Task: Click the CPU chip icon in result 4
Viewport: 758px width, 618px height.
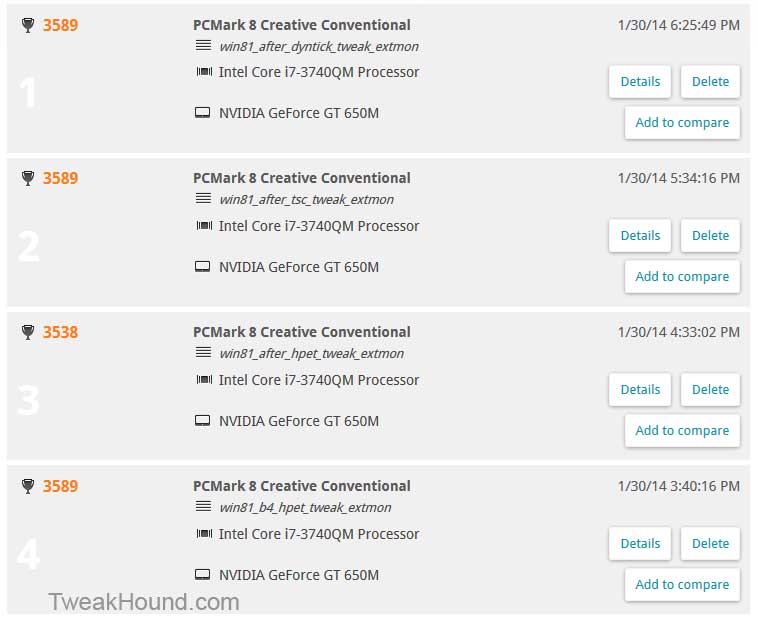Action: click(204, 534)
